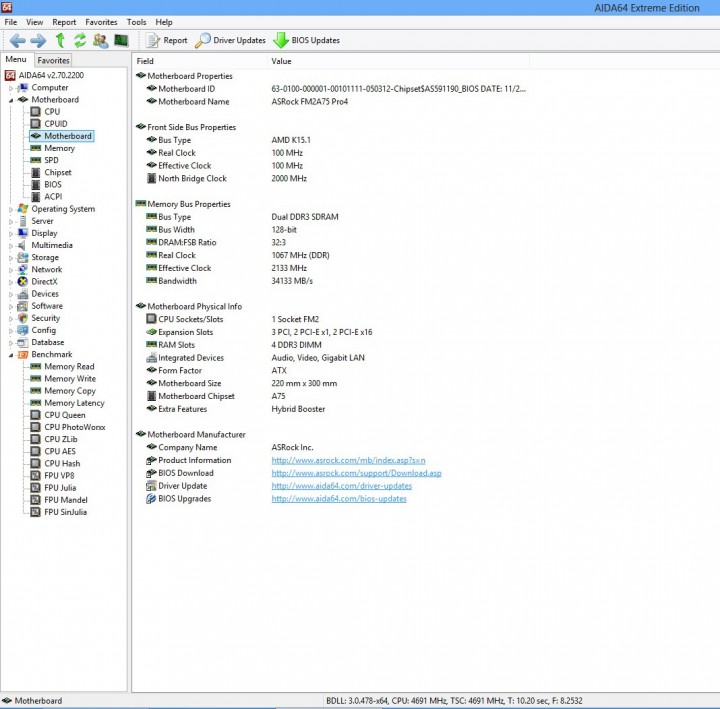Open the users management toolbar icon
Screen dimensions: 720x709
pyautogui.click(x=101, y=40)
